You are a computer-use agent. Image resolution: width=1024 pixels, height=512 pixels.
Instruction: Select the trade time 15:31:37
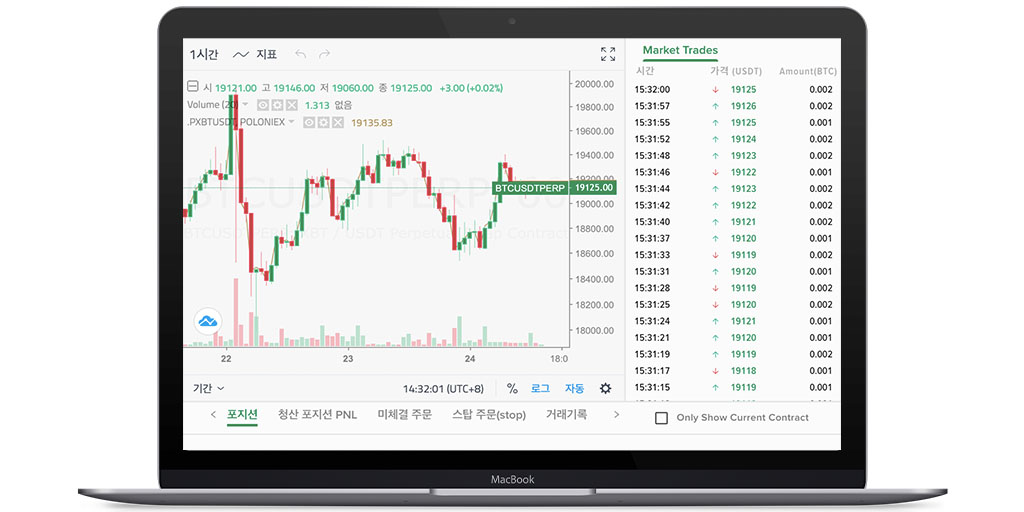point(652,238)
